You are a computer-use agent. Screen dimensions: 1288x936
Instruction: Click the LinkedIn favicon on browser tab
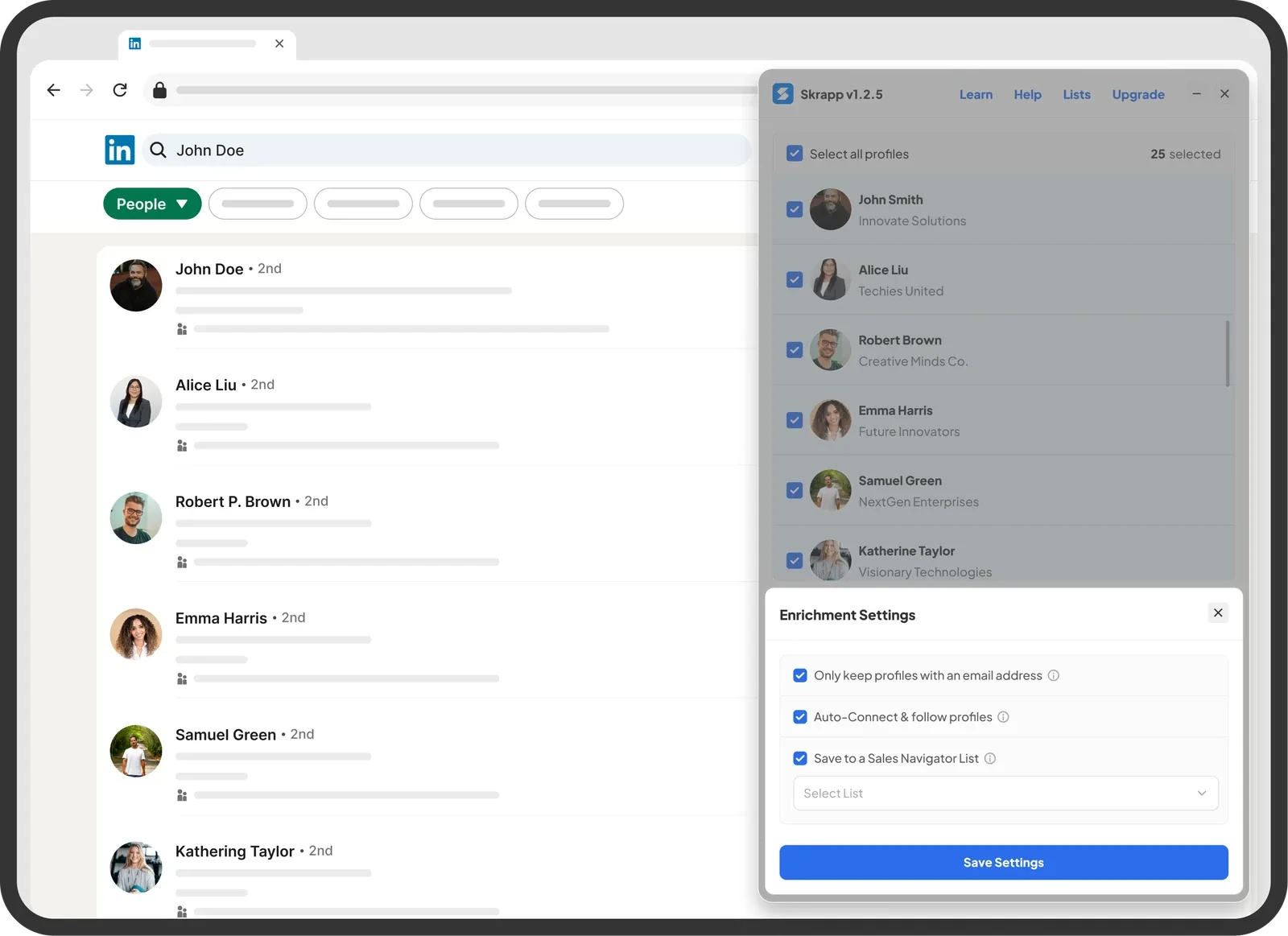tap(135, 43)
